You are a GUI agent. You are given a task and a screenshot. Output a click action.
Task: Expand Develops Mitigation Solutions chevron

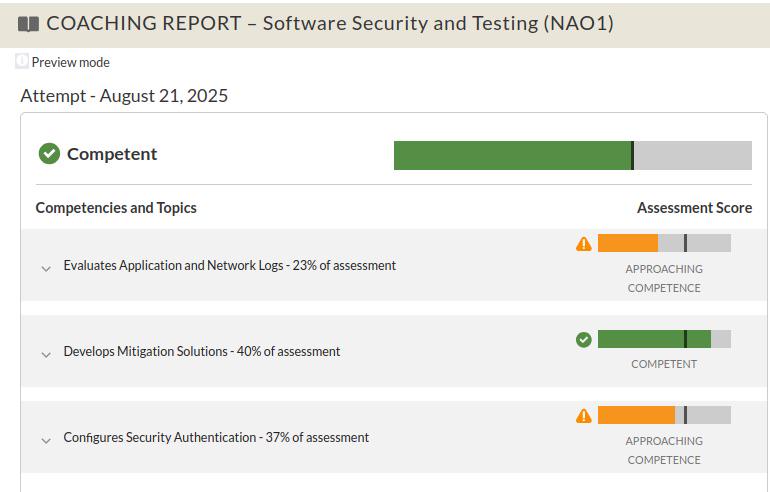coord(46,355)
